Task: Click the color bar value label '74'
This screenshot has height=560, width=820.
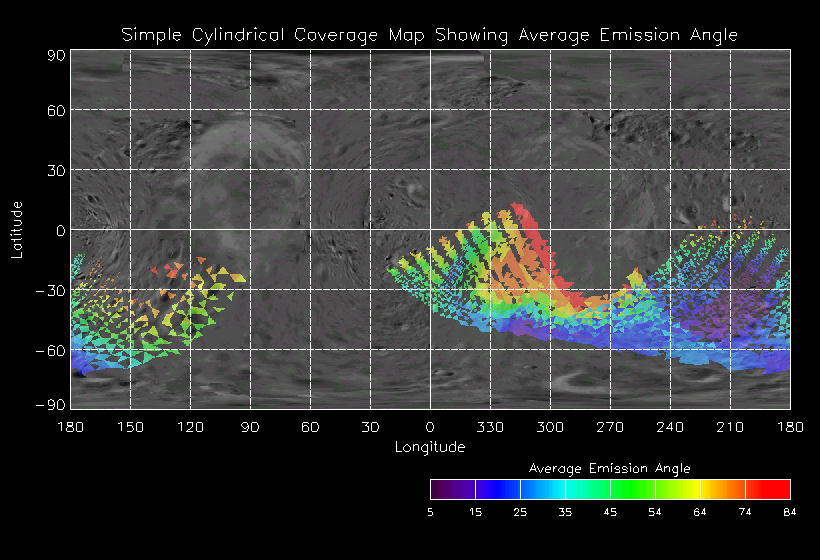Action: (x=745, y=512)
